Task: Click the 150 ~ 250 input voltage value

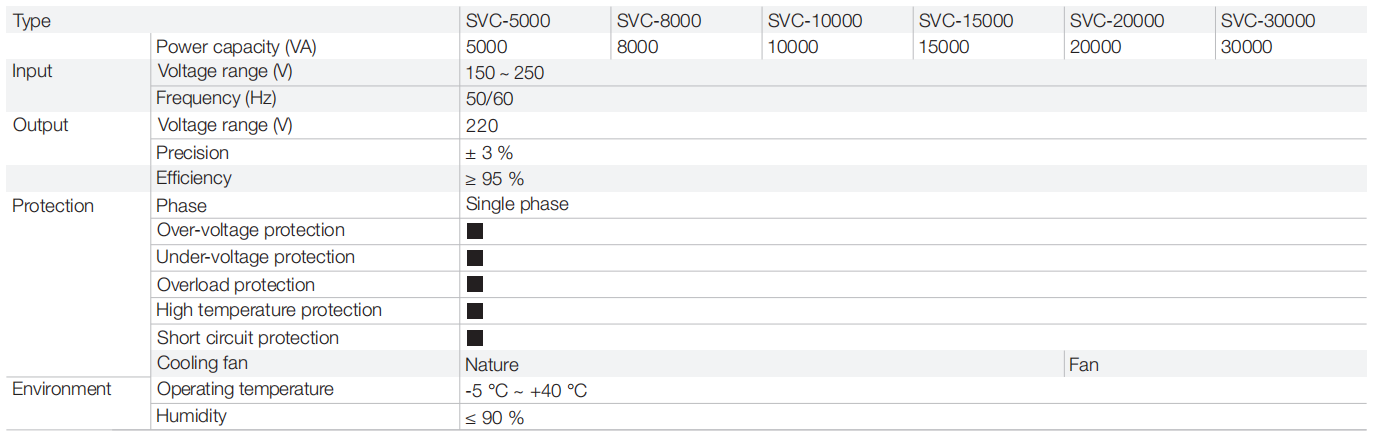Action: (505, 73)
